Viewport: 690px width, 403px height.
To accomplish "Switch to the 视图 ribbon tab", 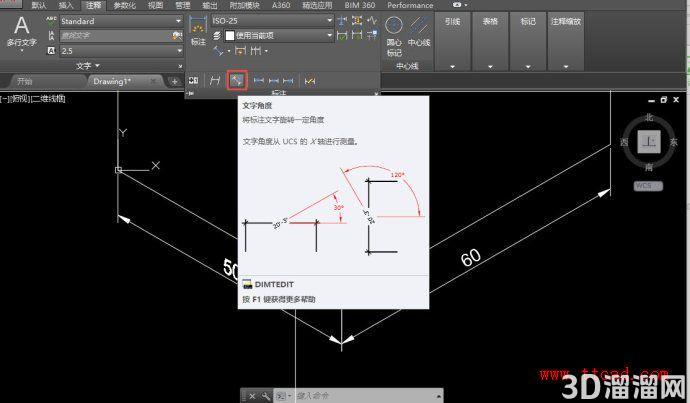I will tap(155, 5).
